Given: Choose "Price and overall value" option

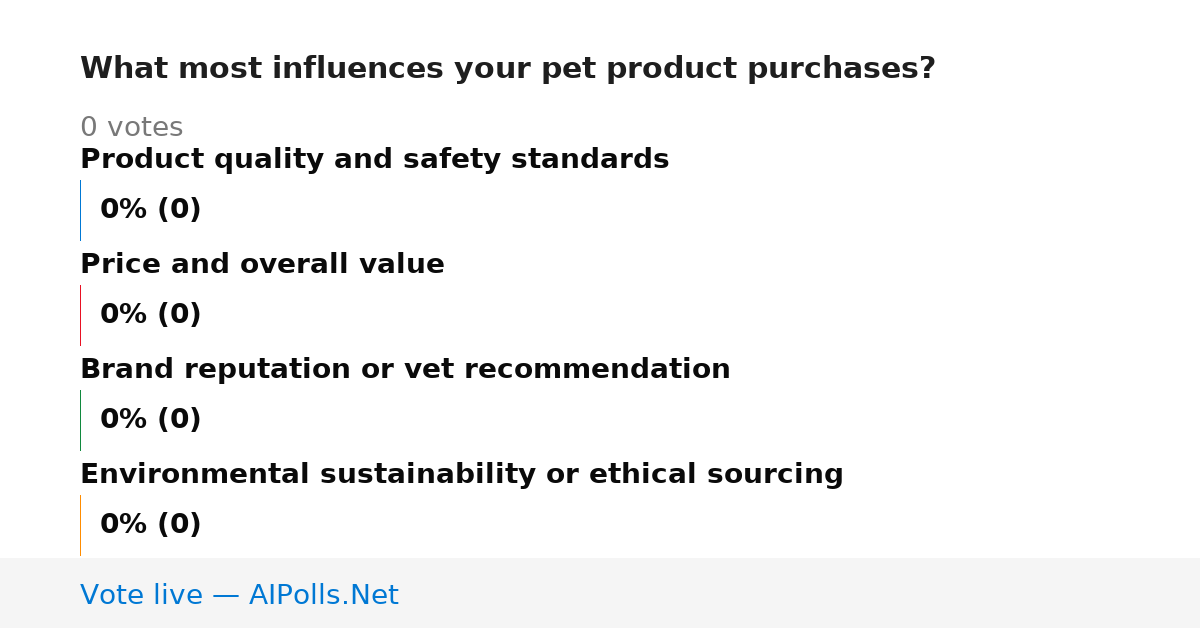Looking at the screenshot, I should (x=262, y=265).
